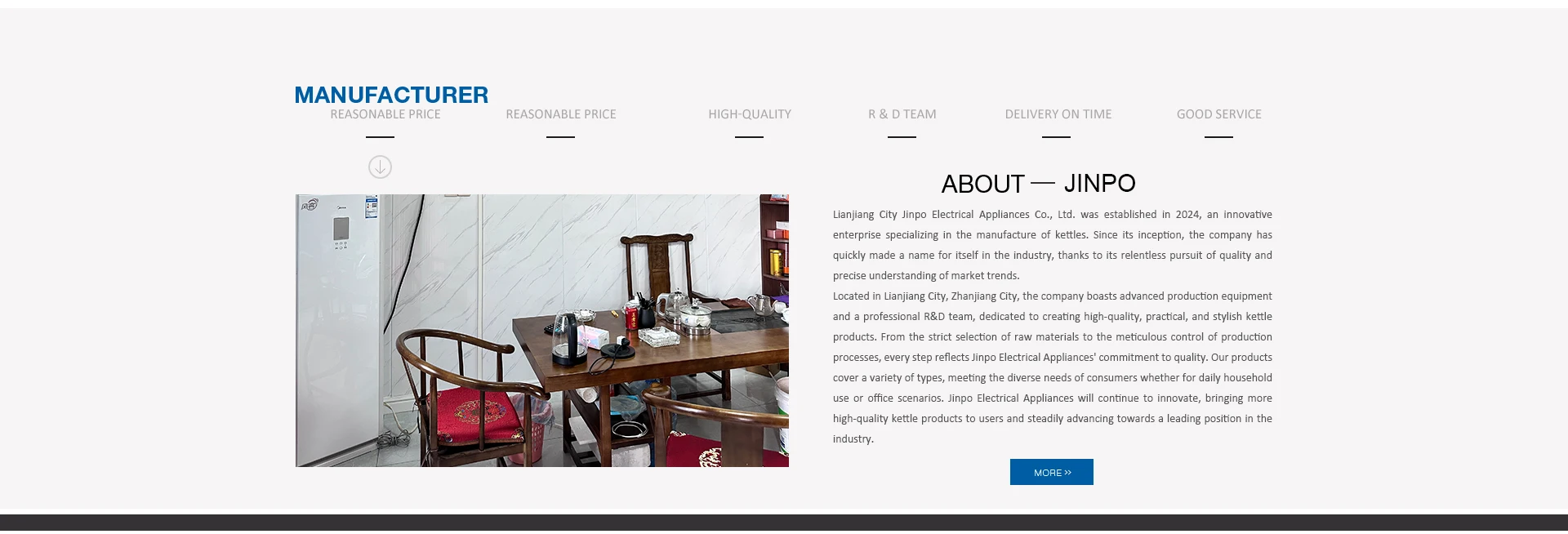Click the underline beneath HIGH-QUALITY

click(x=749, y=137)
